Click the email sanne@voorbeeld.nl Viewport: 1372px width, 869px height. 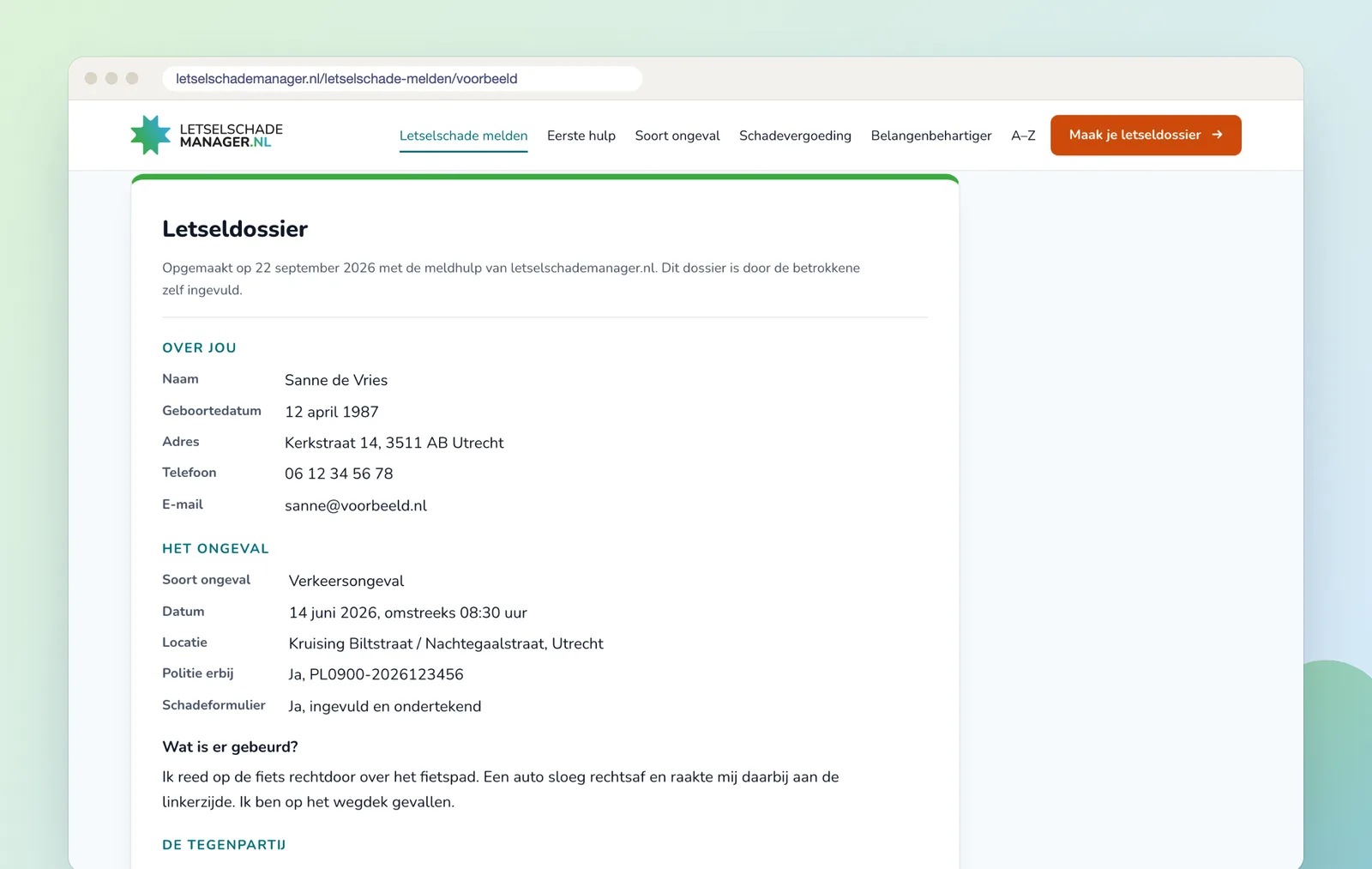pos(356,505)
